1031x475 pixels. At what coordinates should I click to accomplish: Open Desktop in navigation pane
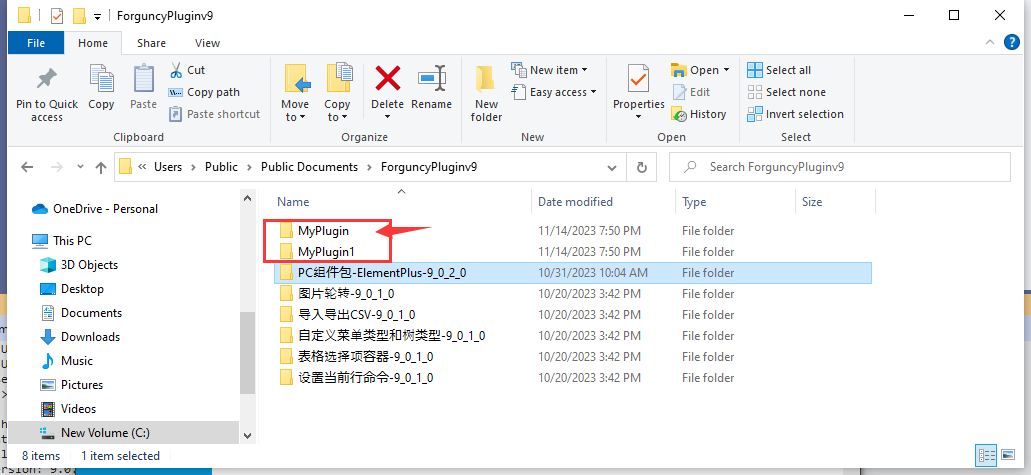pyautogui.click(x=72, y=289)
